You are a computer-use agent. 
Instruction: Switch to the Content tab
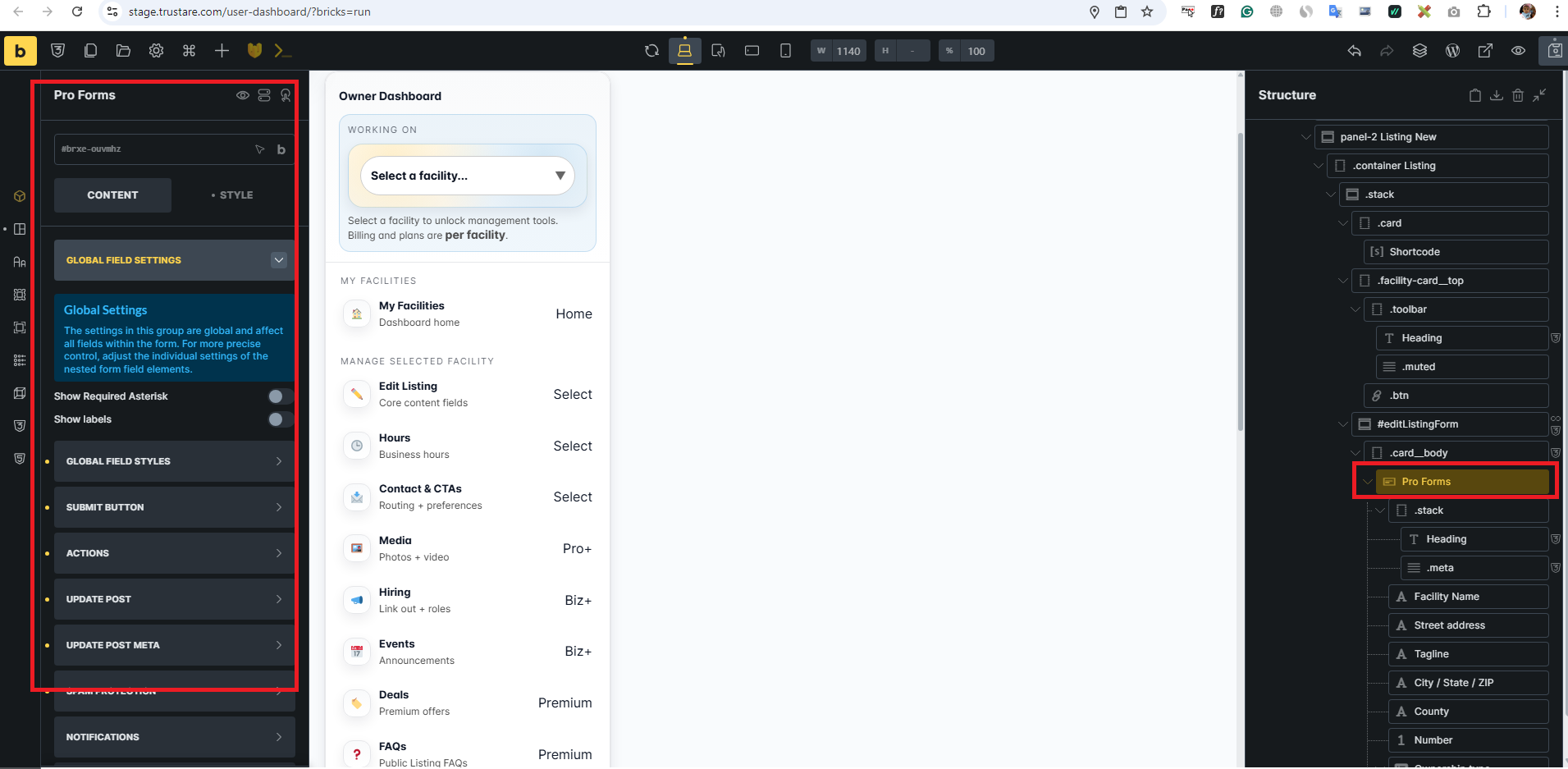(112, 195)
